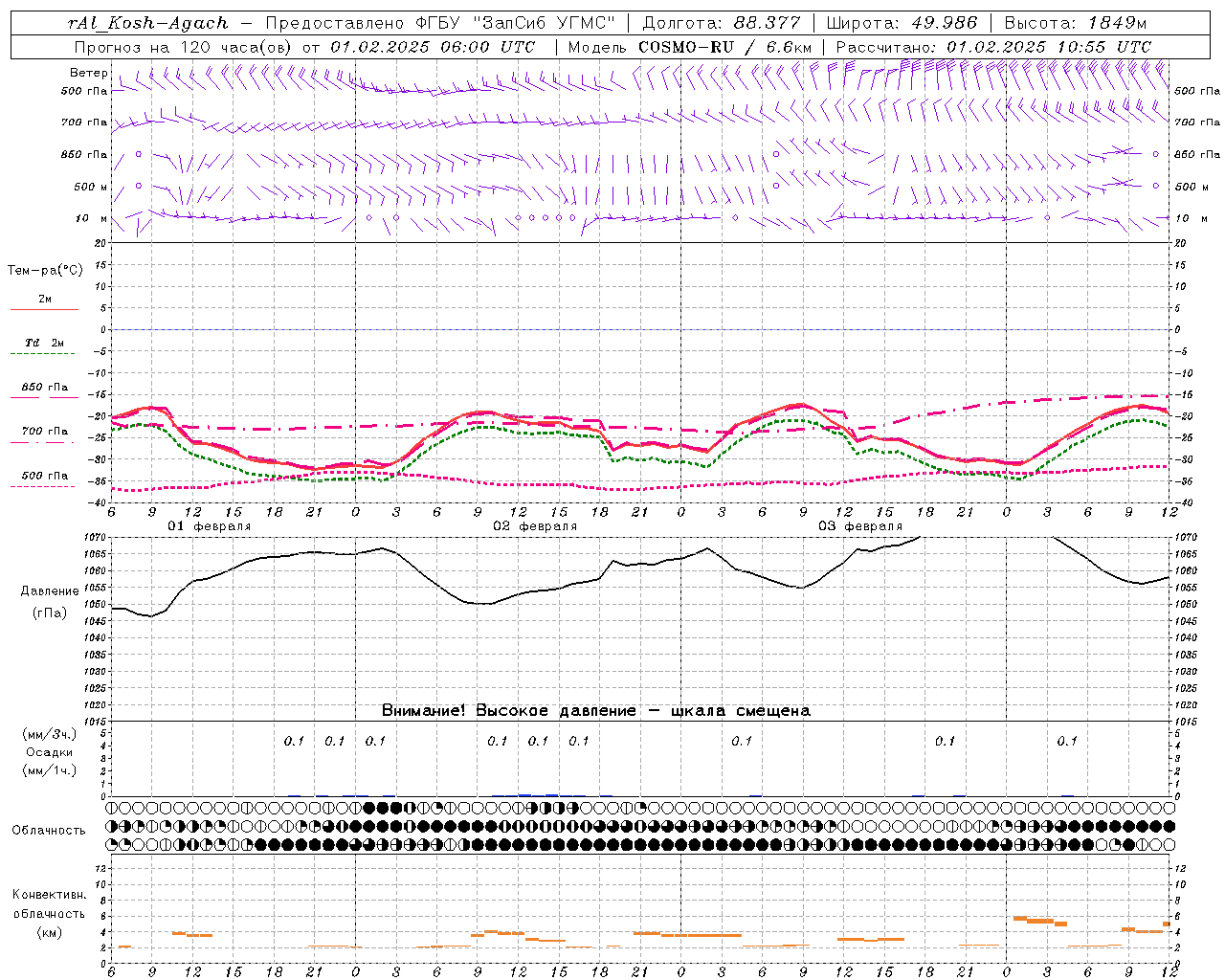
Task: Click the 03 февраля date label
Action: [x=860, y=526]
